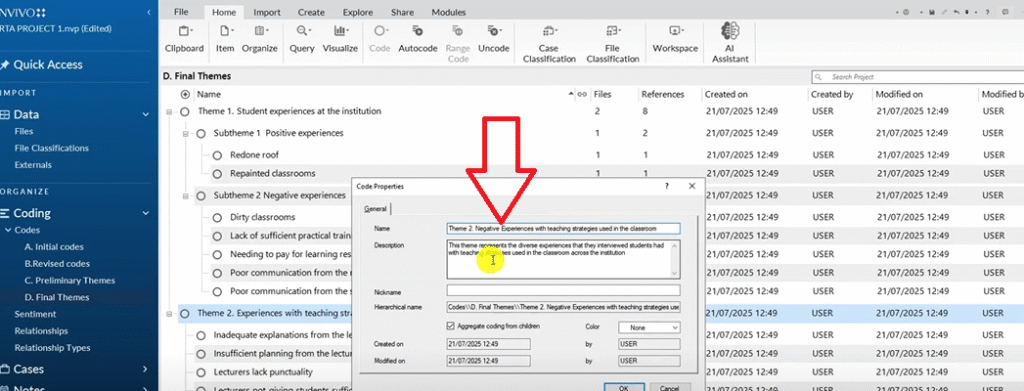
Task: Toggle Aggregate coding from children checkbox
Action: [451, 326]
